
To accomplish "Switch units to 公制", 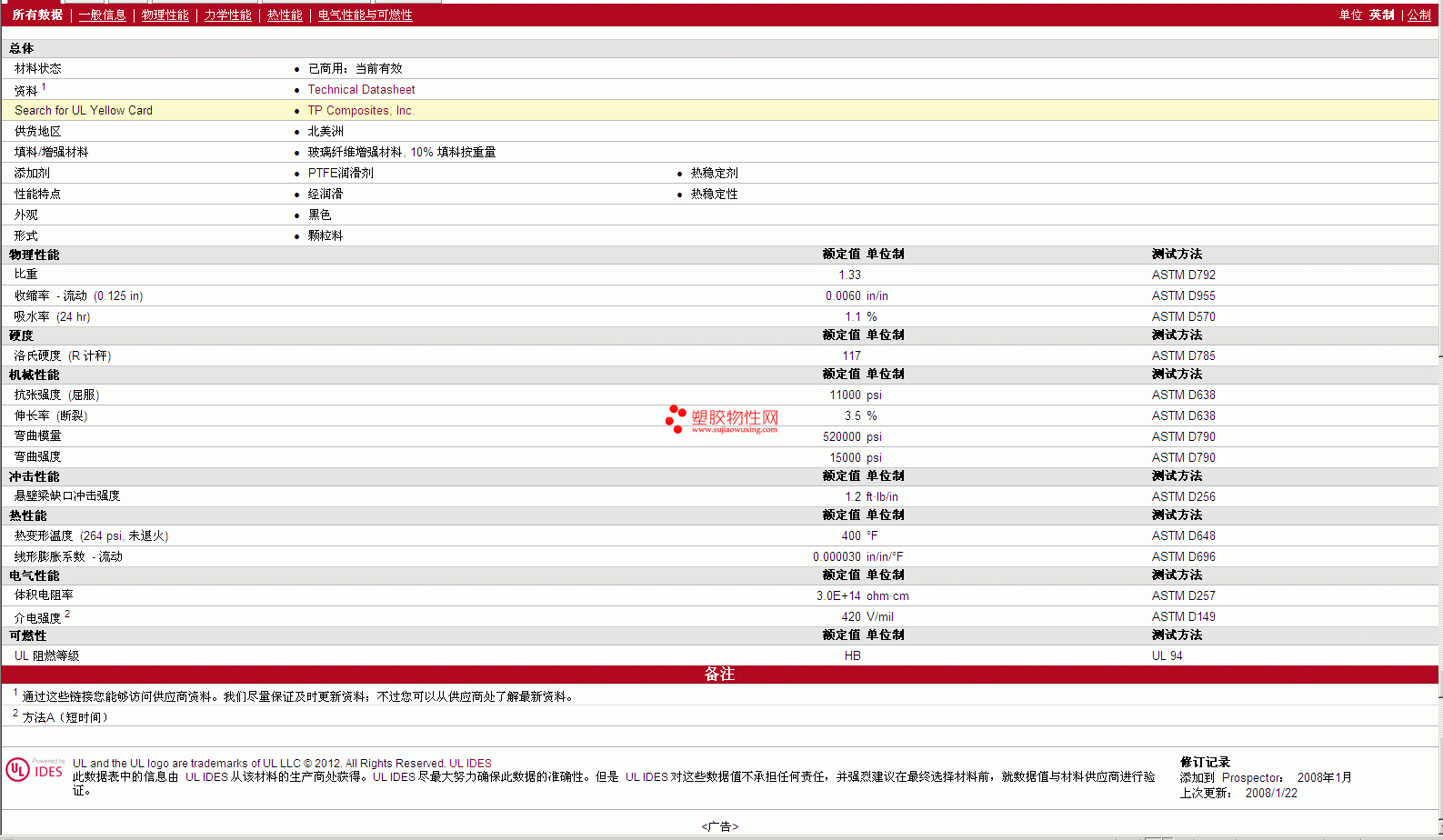I will click(1419, 15).
